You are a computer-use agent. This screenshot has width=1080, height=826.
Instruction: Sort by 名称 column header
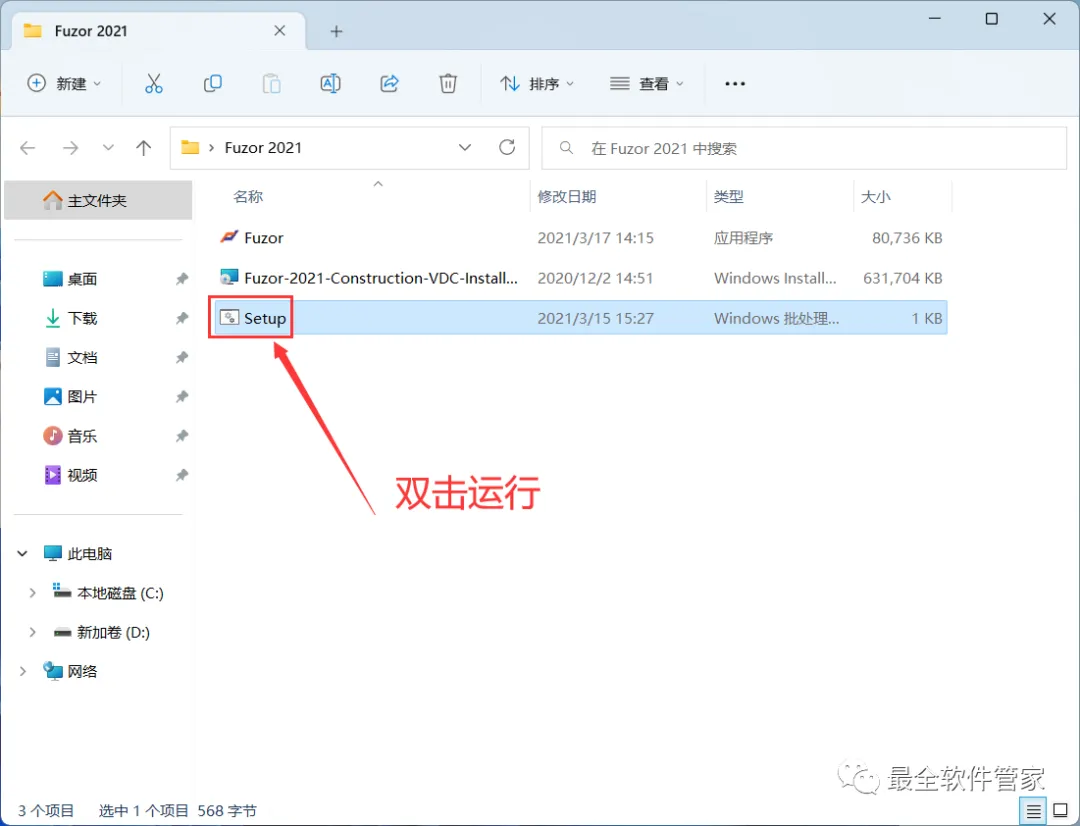click(x=248, y=196)
